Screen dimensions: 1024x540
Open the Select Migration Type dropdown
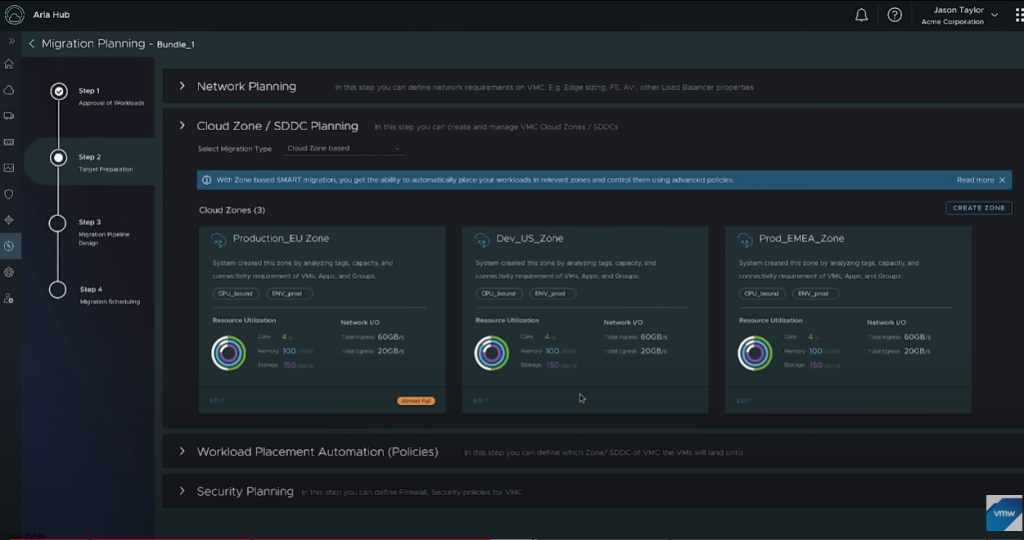click(343, 149)
